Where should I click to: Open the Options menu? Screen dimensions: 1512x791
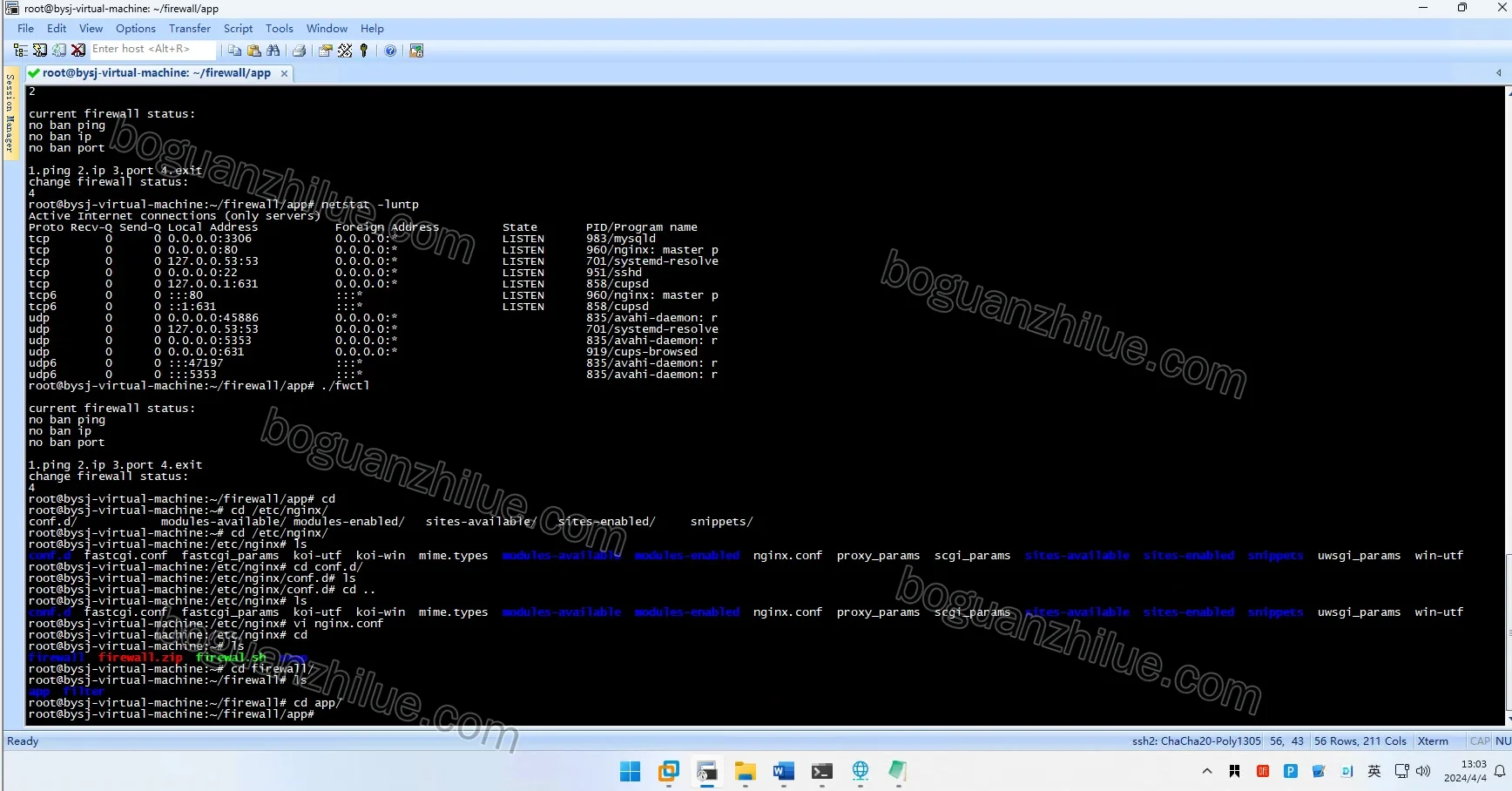(136, 29)
